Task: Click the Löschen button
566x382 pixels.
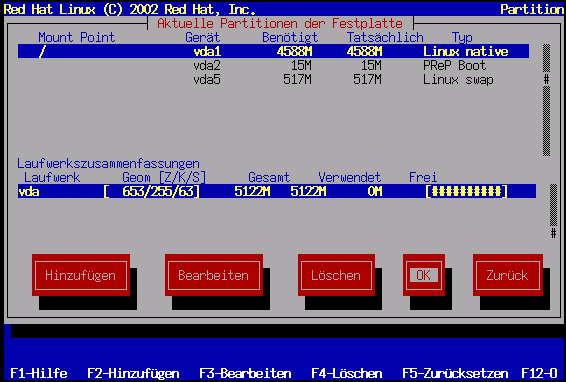Action: (336, 275)
